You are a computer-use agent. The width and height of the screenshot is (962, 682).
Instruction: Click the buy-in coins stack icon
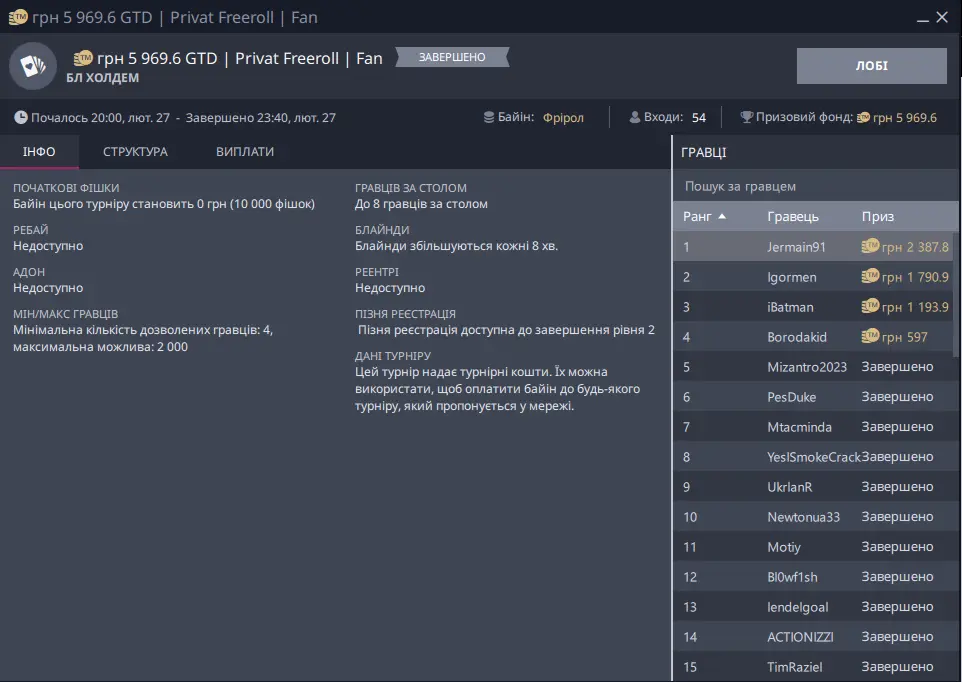(488, 118)
